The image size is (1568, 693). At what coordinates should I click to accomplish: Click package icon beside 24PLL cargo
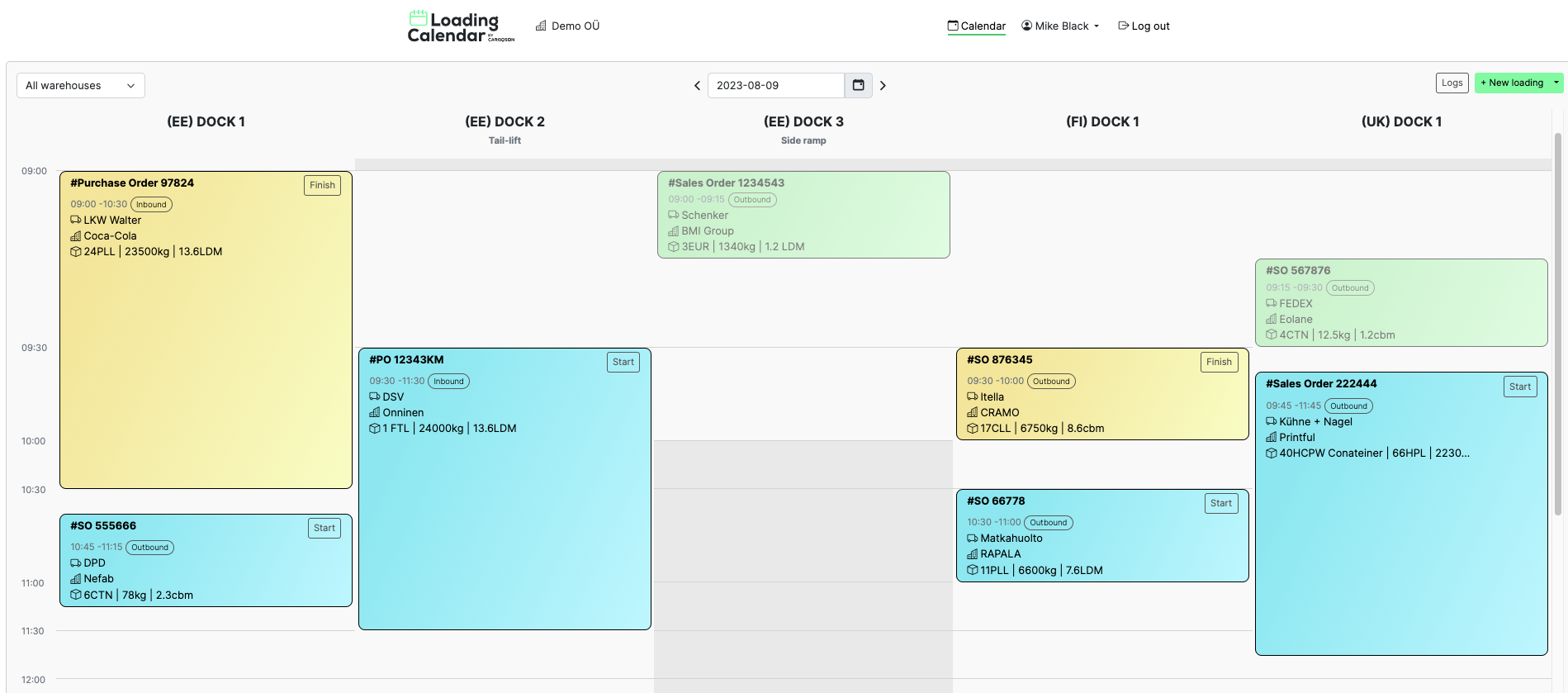[x=76, y=251]
